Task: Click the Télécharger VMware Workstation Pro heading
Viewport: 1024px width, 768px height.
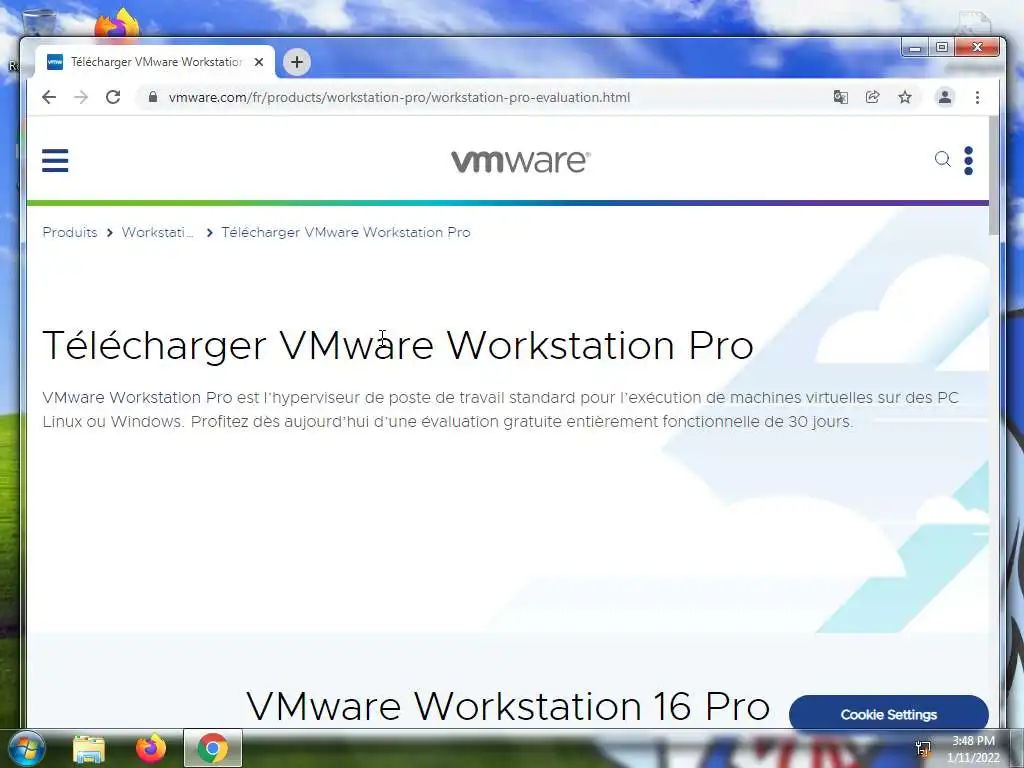Action: pos(398,345)
